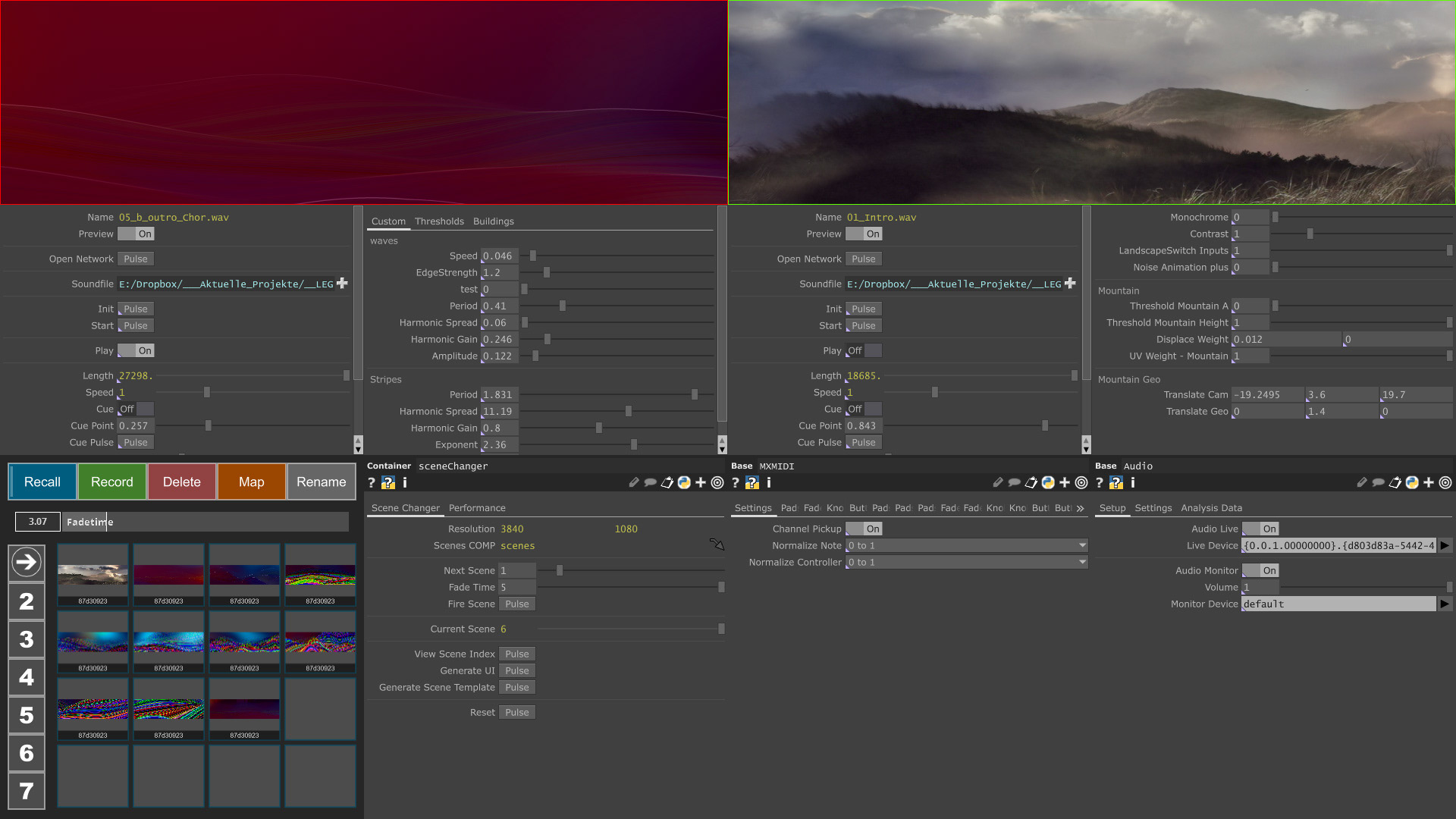The height and width of the screenshot is (819, 1456).
Task: Switch to the Thresholds tab
Action: [439, 221]
